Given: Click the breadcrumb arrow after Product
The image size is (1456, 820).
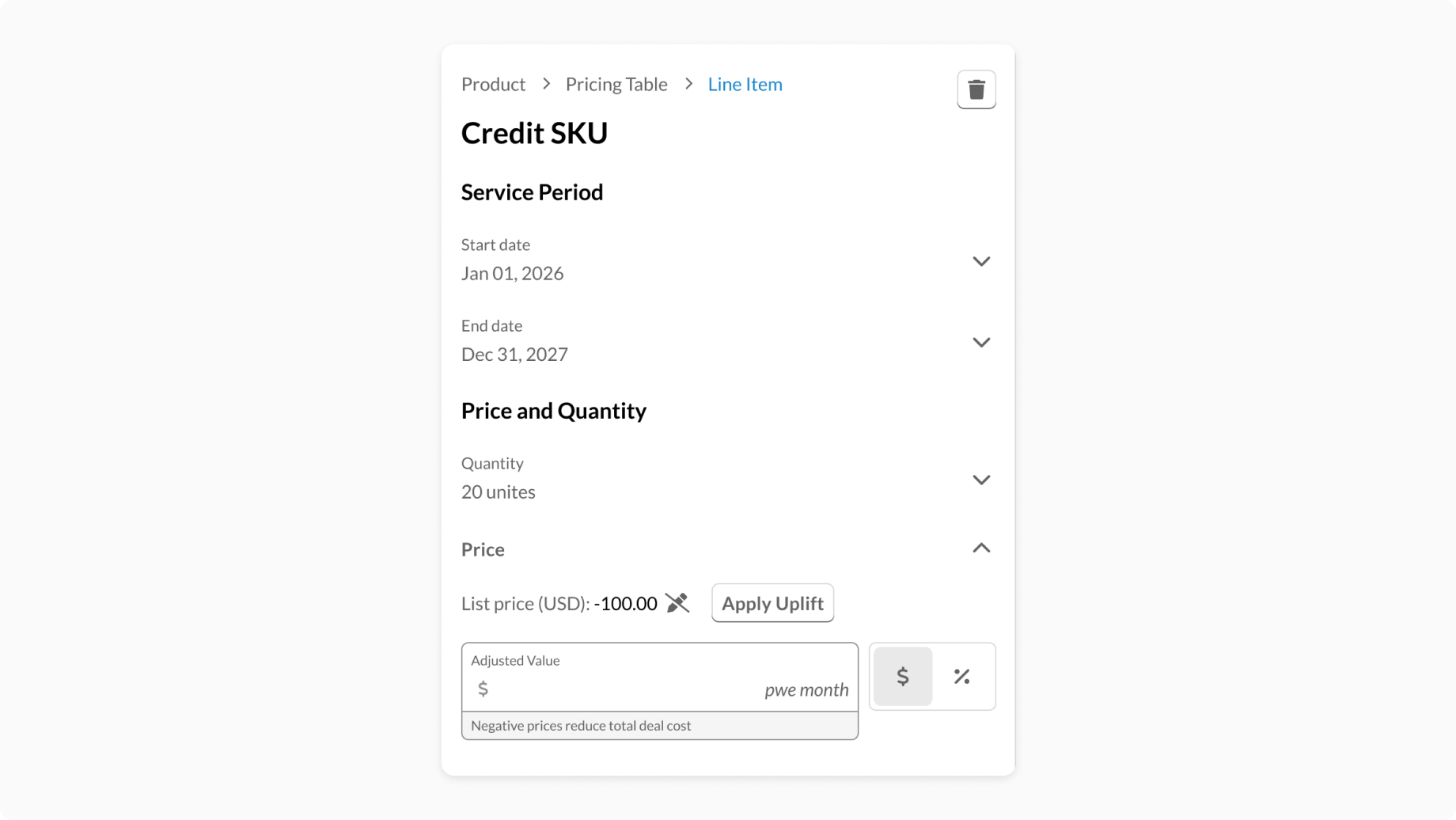Looking at the screenshot, I should point(546,84).
